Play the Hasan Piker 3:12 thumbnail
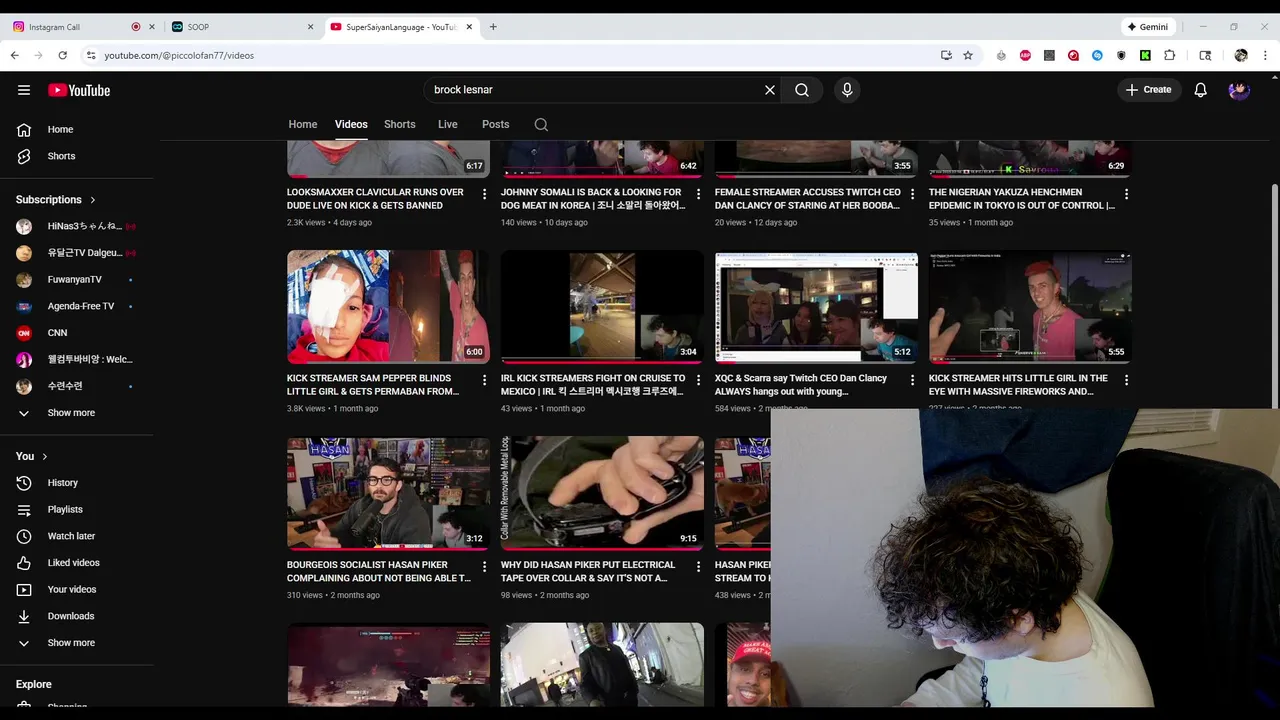The width and height of the screenshot is (1280, 720). pyautogui.click(x=388, y=493)
